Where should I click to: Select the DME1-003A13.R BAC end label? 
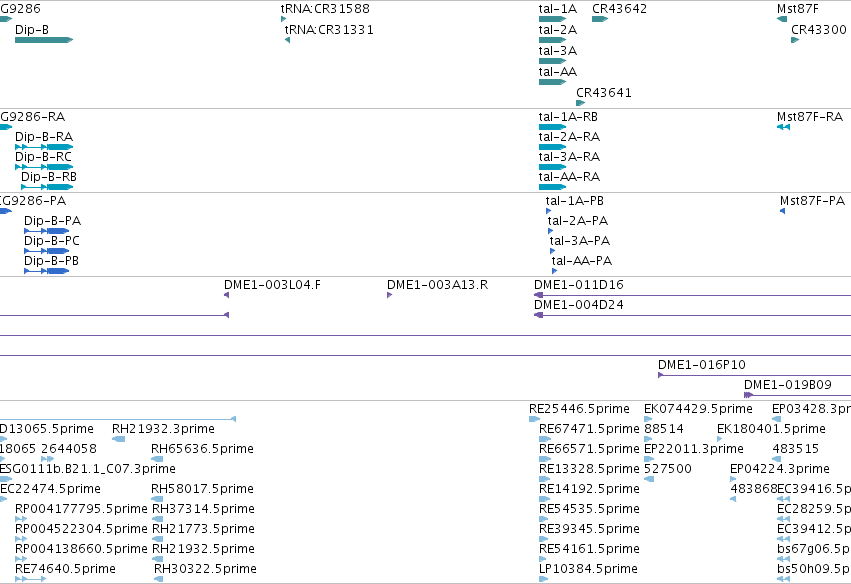437,285
